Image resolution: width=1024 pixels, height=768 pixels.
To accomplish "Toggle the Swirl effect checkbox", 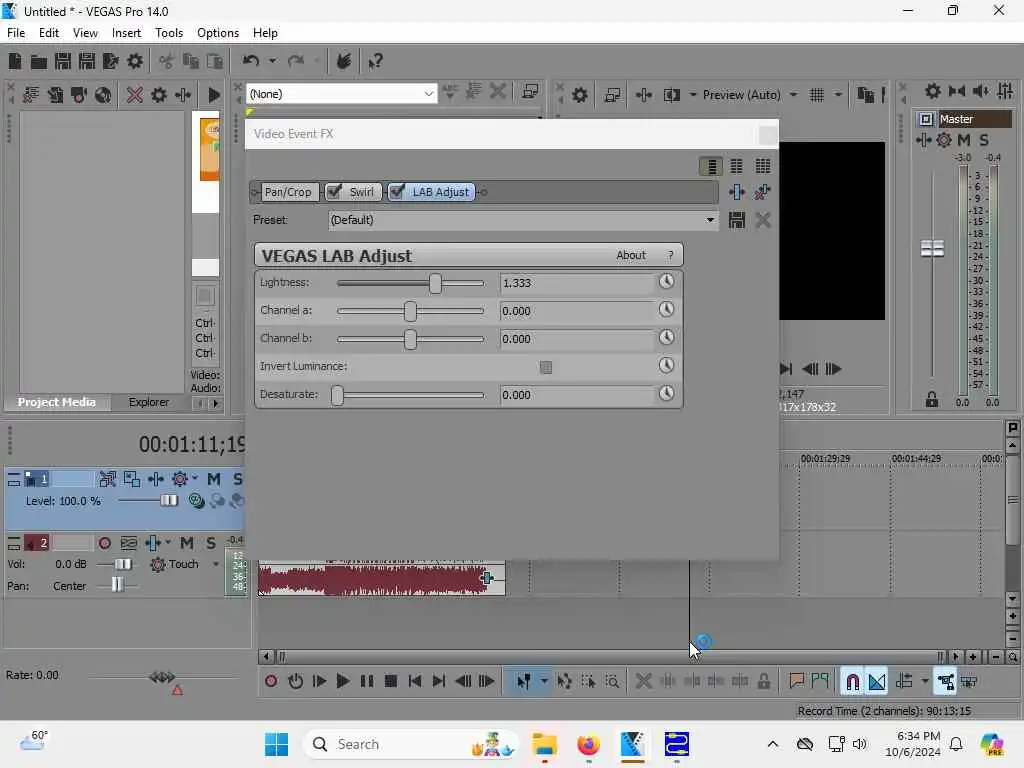I will point(334,191).
